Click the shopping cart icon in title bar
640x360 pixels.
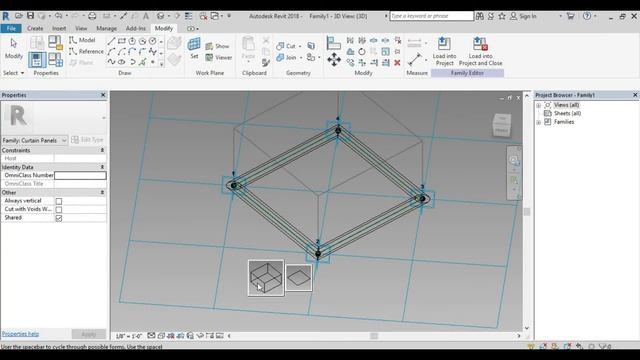(571, 16)
